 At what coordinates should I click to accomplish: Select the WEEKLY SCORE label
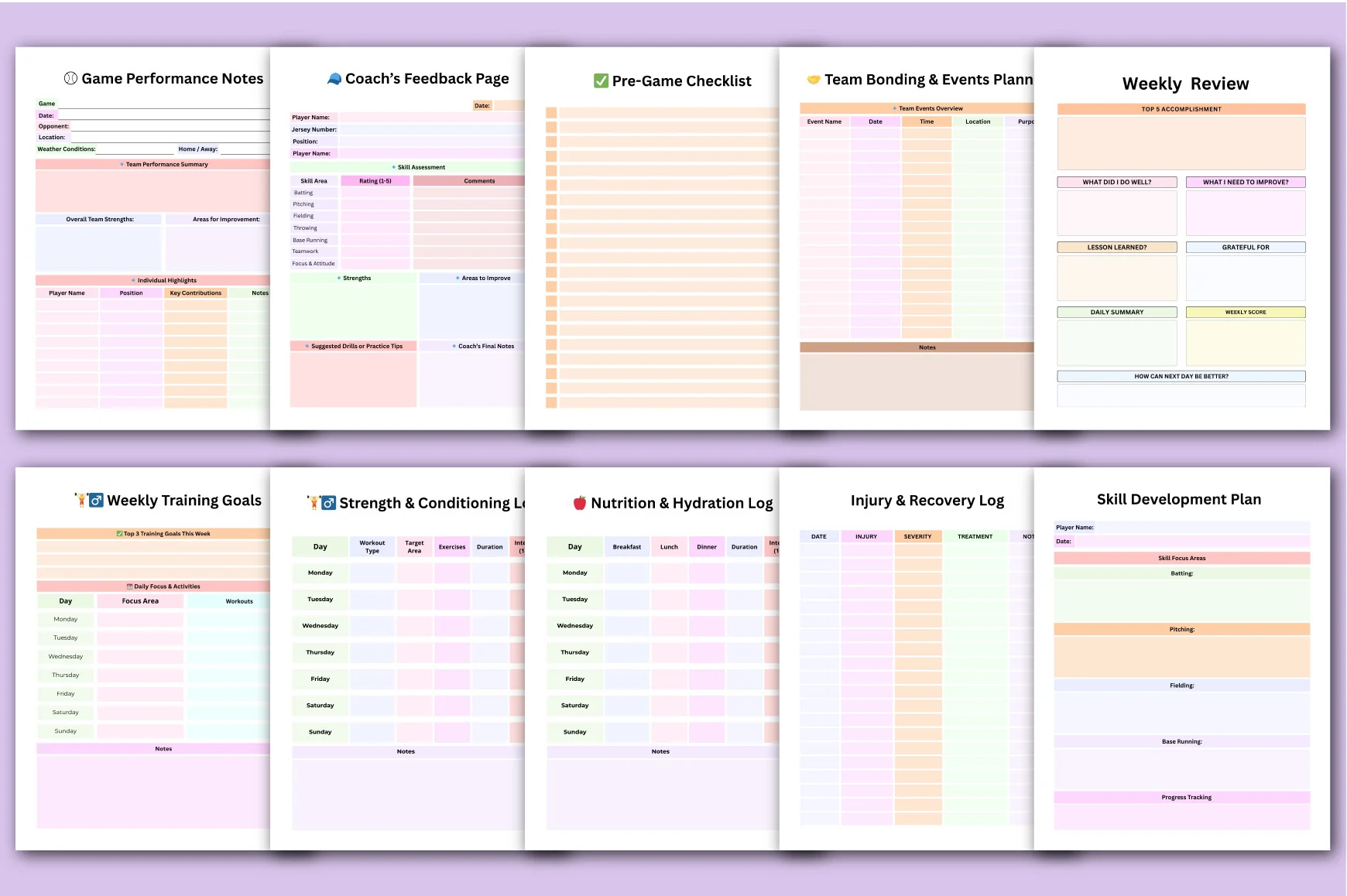(x=1246, y=313)
